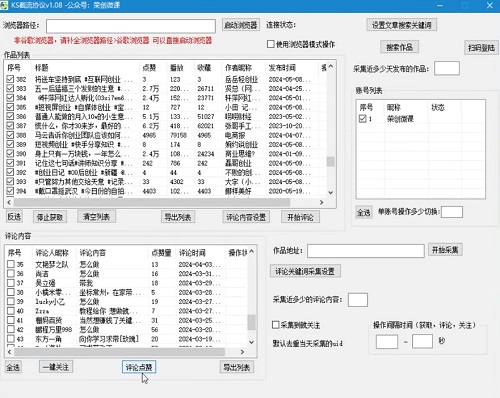The image size is (500, 398).
Task: Check comment row 43 checkbox
Action: click(x=11, y=339)
